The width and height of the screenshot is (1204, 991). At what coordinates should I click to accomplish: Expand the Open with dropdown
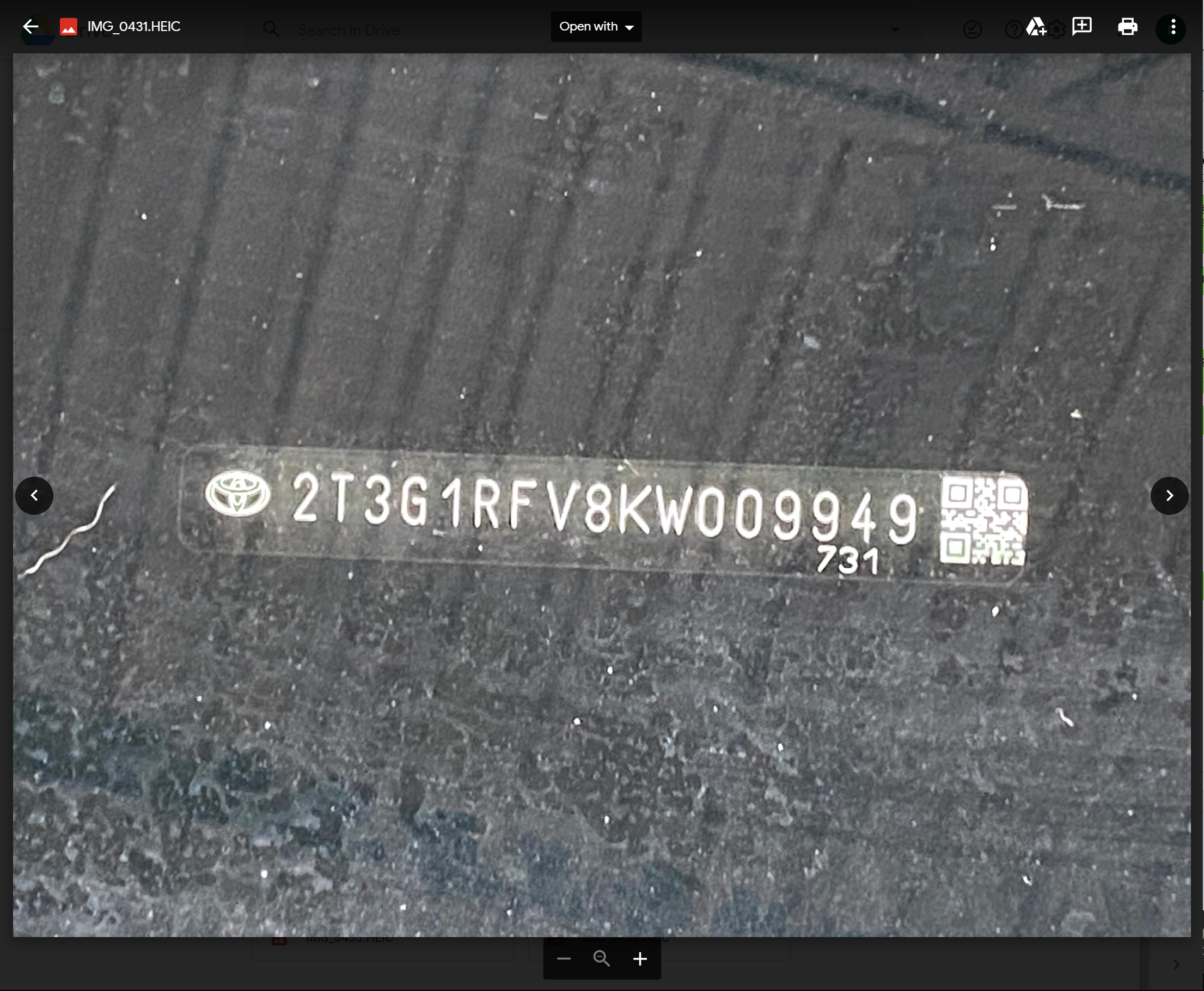pyautogui.click(x=596, y=26)
